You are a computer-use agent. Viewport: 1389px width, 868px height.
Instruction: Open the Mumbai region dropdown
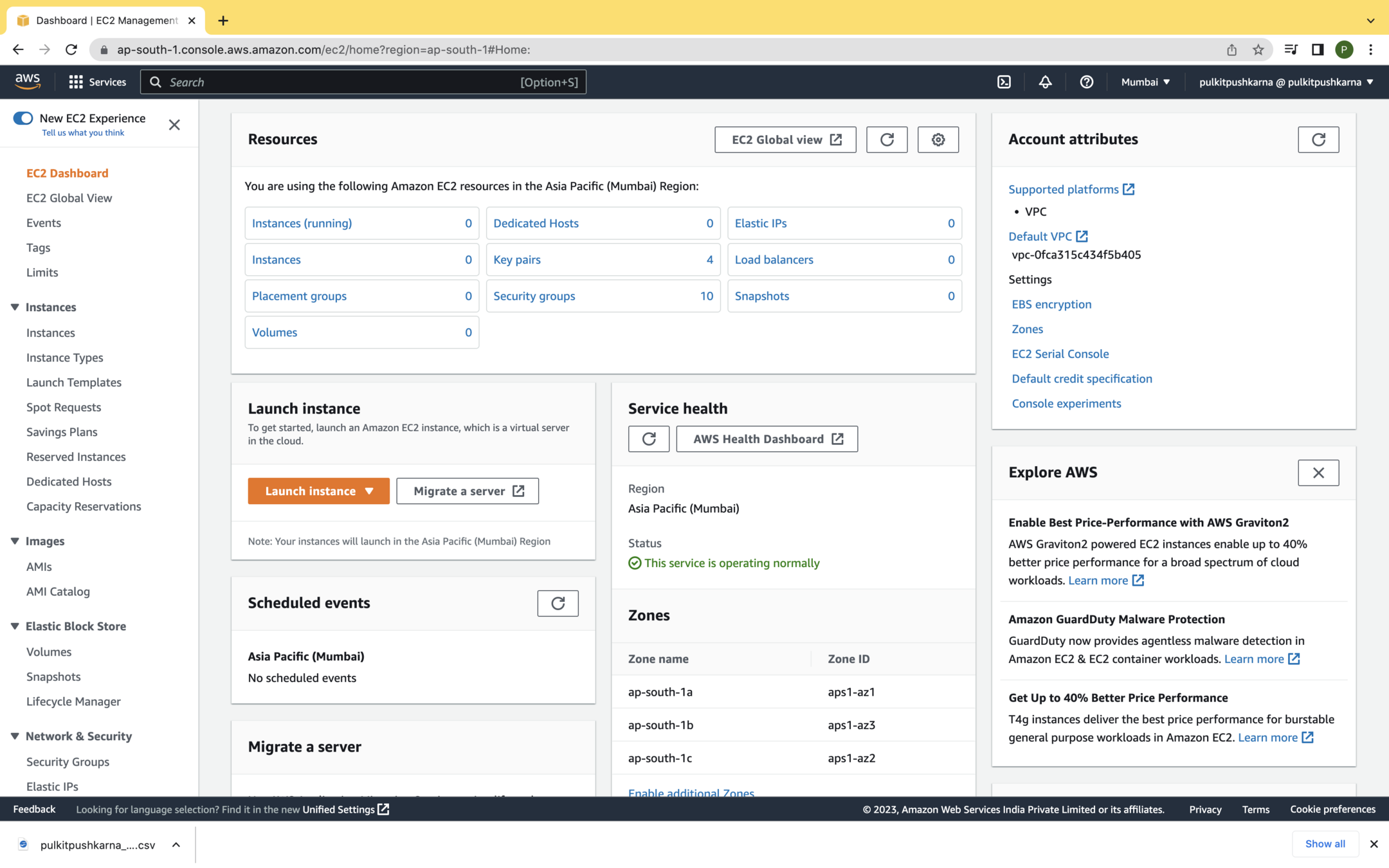[1145, 82]
